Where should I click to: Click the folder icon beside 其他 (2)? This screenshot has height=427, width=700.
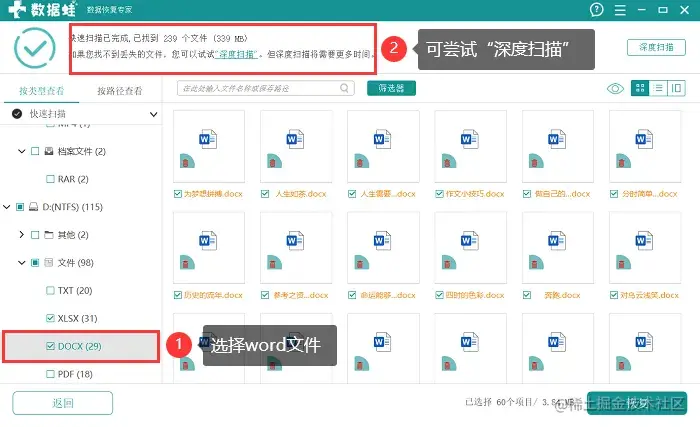(49, 234)
